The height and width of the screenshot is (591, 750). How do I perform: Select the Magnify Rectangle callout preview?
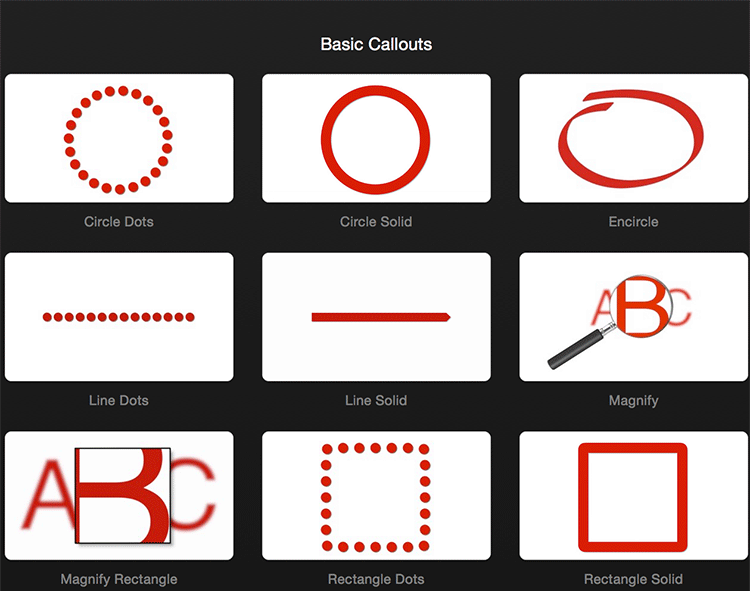(x=119, y=496)
